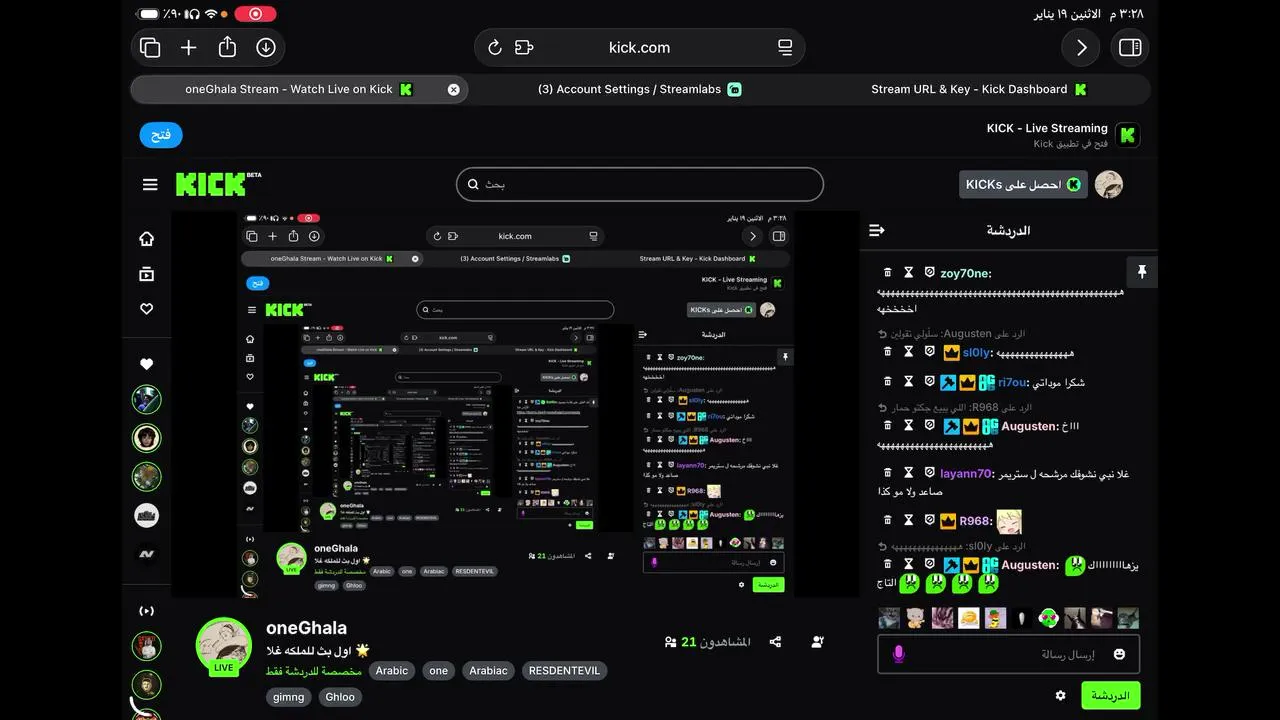Close the oneGhala Stream tab

coord(453,89)
